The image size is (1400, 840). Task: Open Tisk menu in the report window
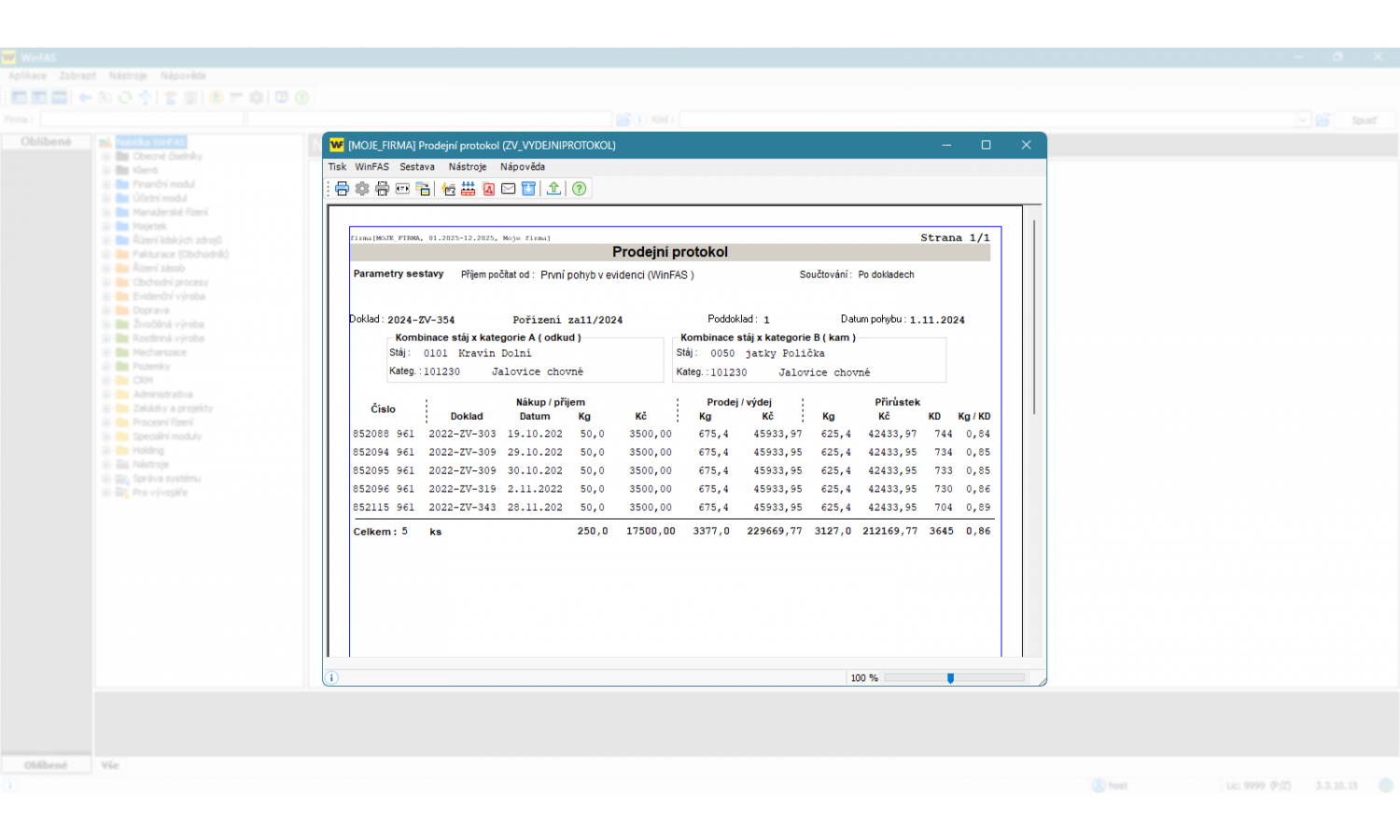(x=337, y=167)
